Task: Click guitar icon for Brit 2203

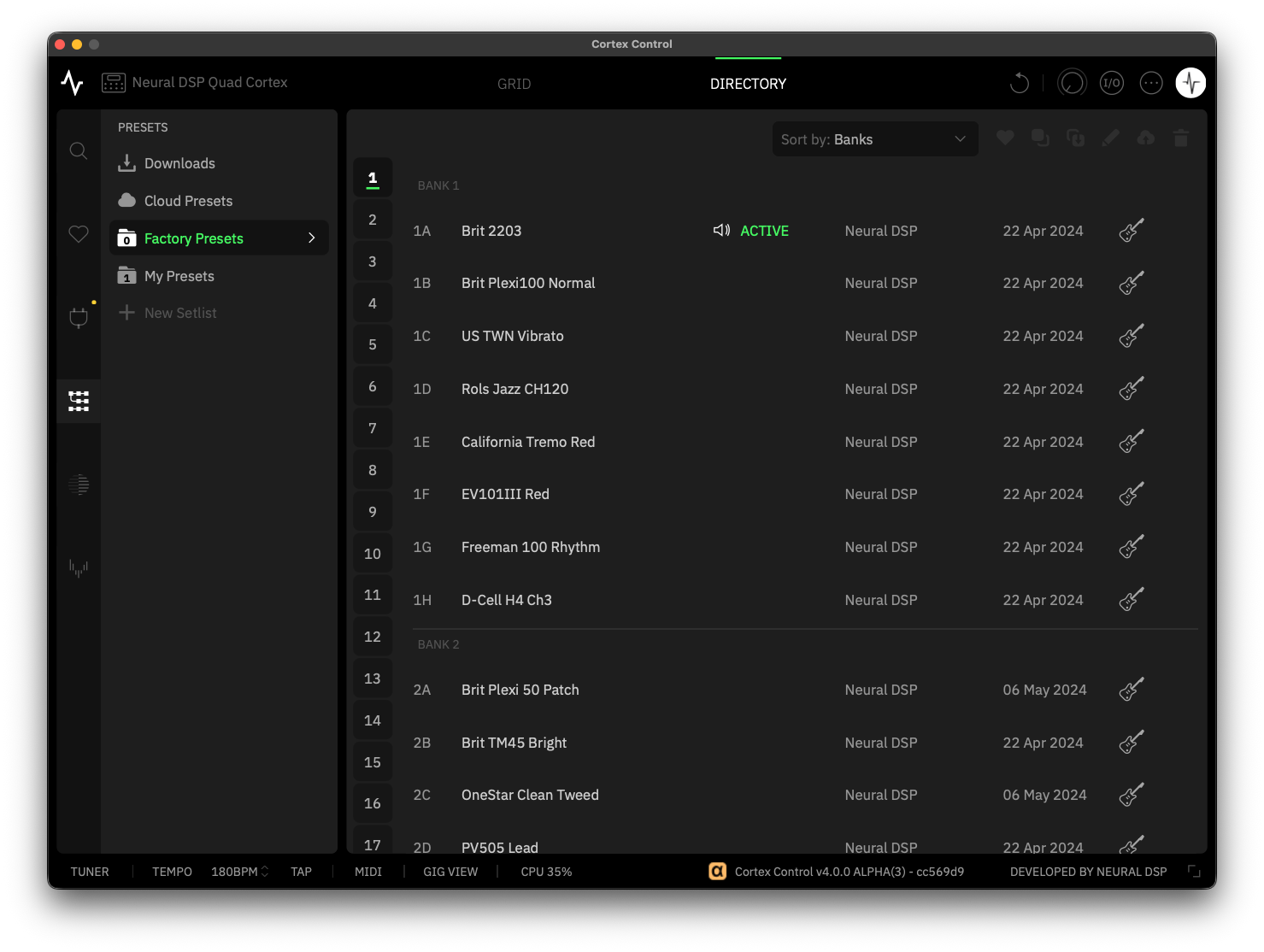Action: tap(1132, 231)
